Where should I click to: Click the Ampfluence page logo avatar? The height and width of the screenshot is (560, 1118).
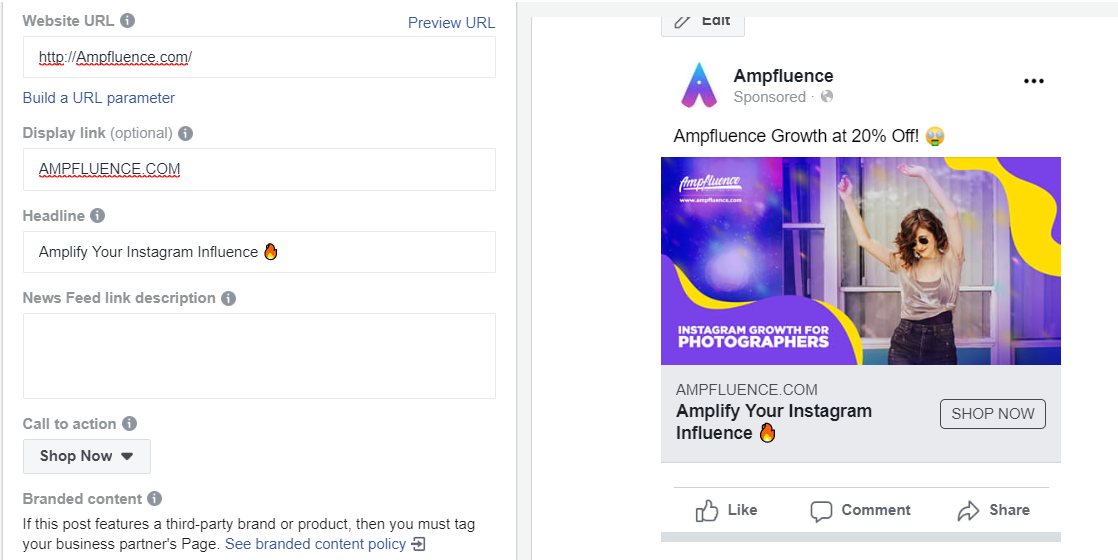pos(699,85)
